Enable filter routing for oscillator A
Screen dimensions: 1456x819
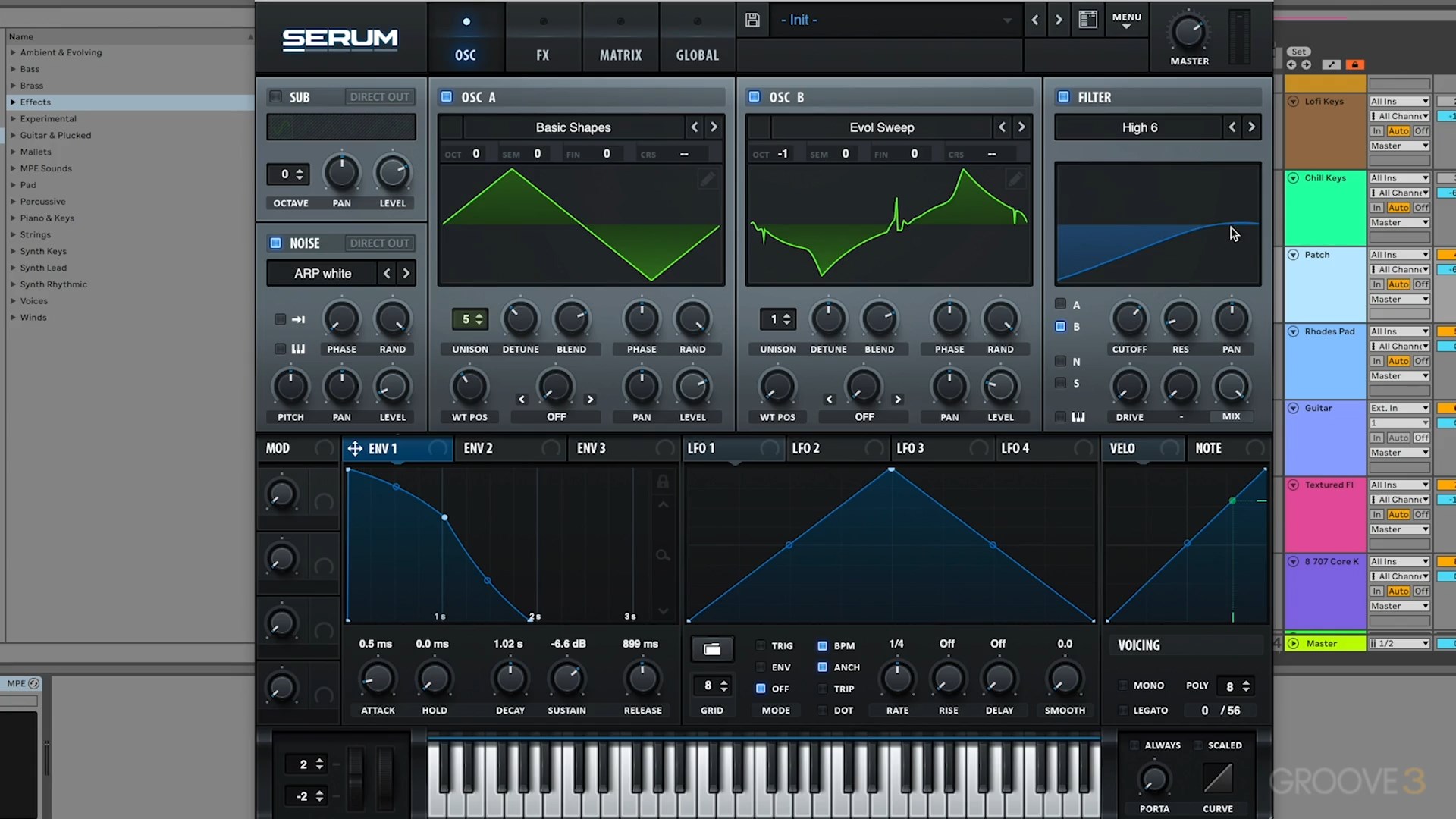tap(1060, 305)
